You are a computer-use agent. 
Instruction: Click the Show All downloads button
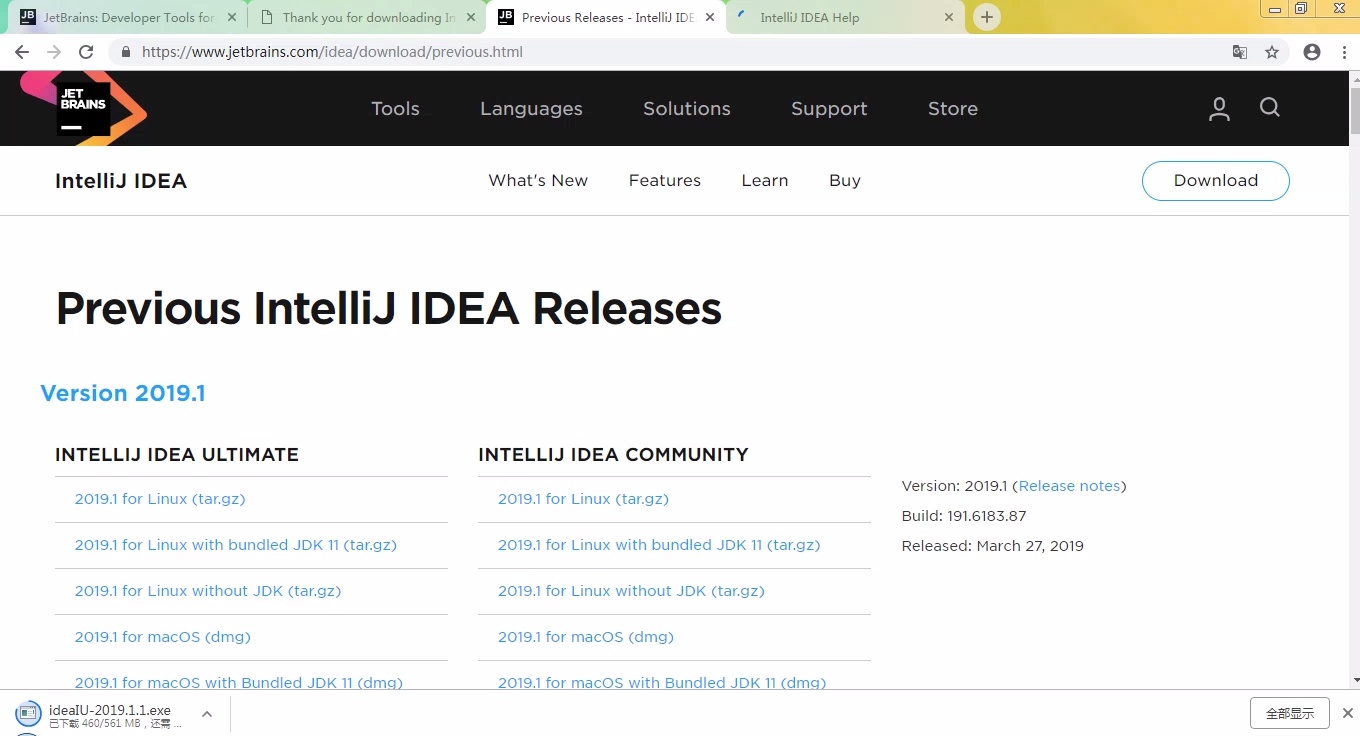point(1290,712)
